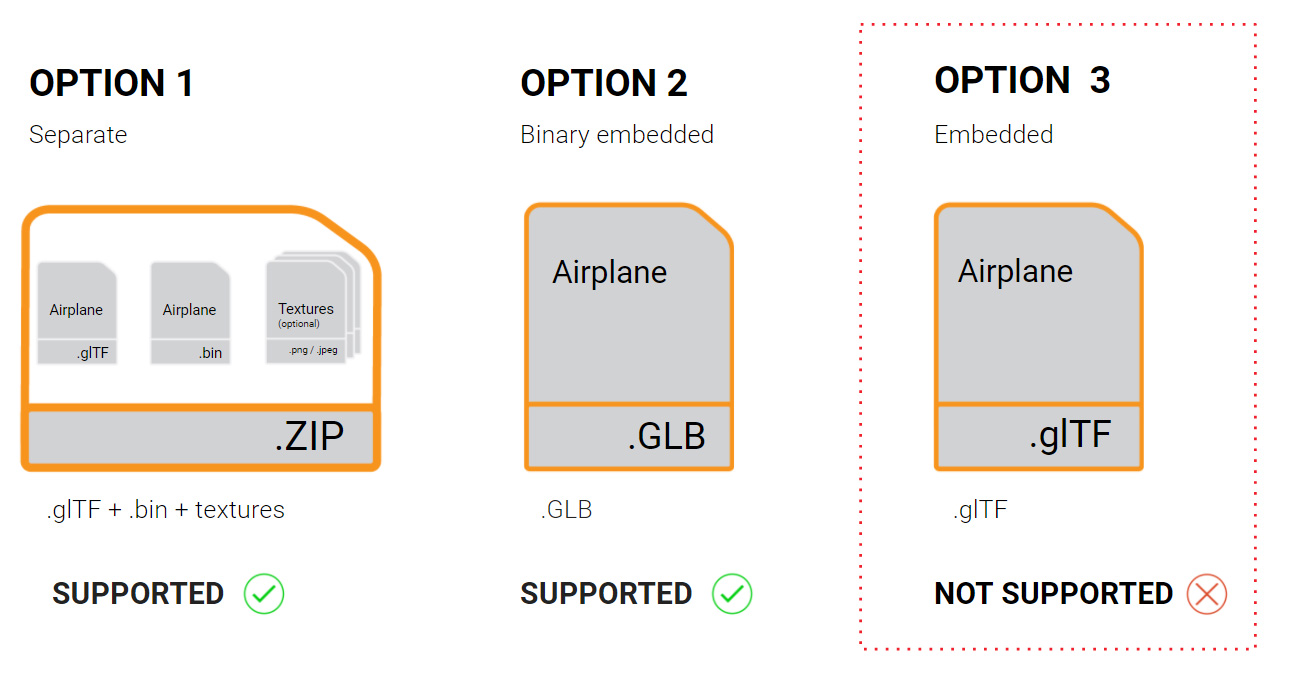Click the SUPPORTED label under Option 1
This screenshot has width=1294, height=674.
[138, 594]
